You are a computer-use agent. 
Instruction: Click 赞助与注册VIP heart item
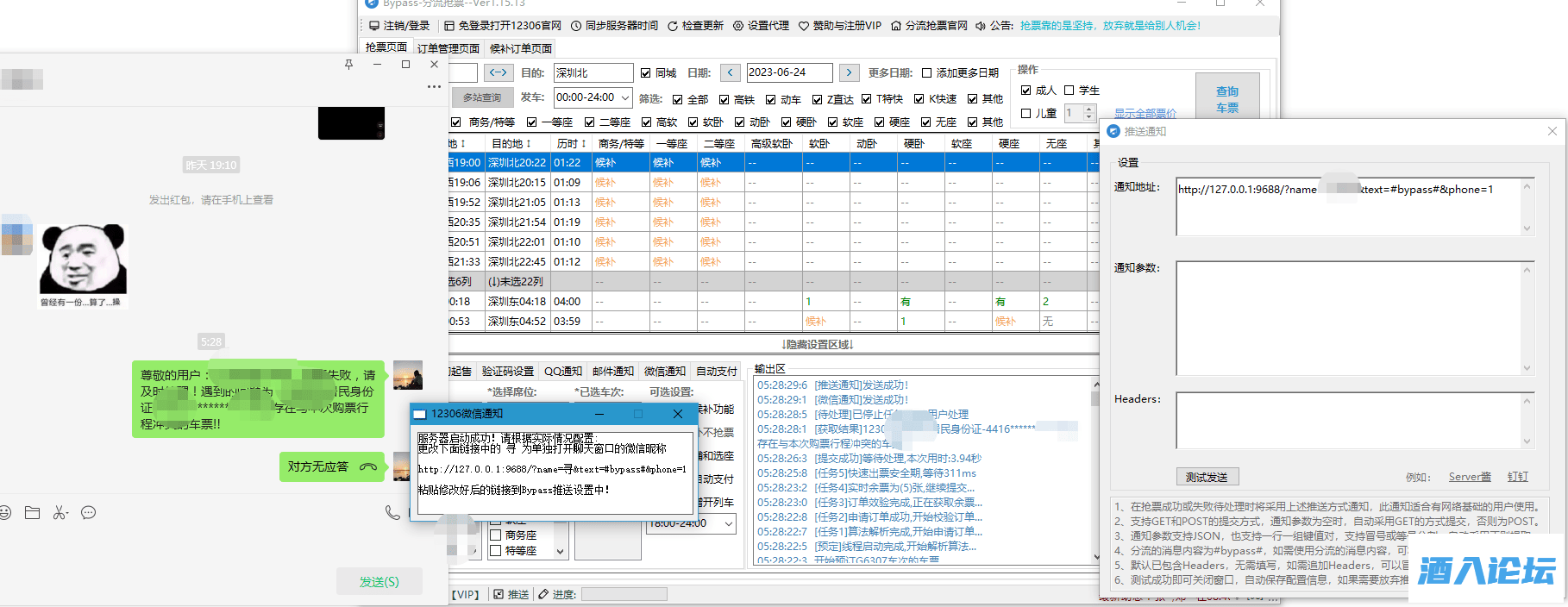click(839, 26)
